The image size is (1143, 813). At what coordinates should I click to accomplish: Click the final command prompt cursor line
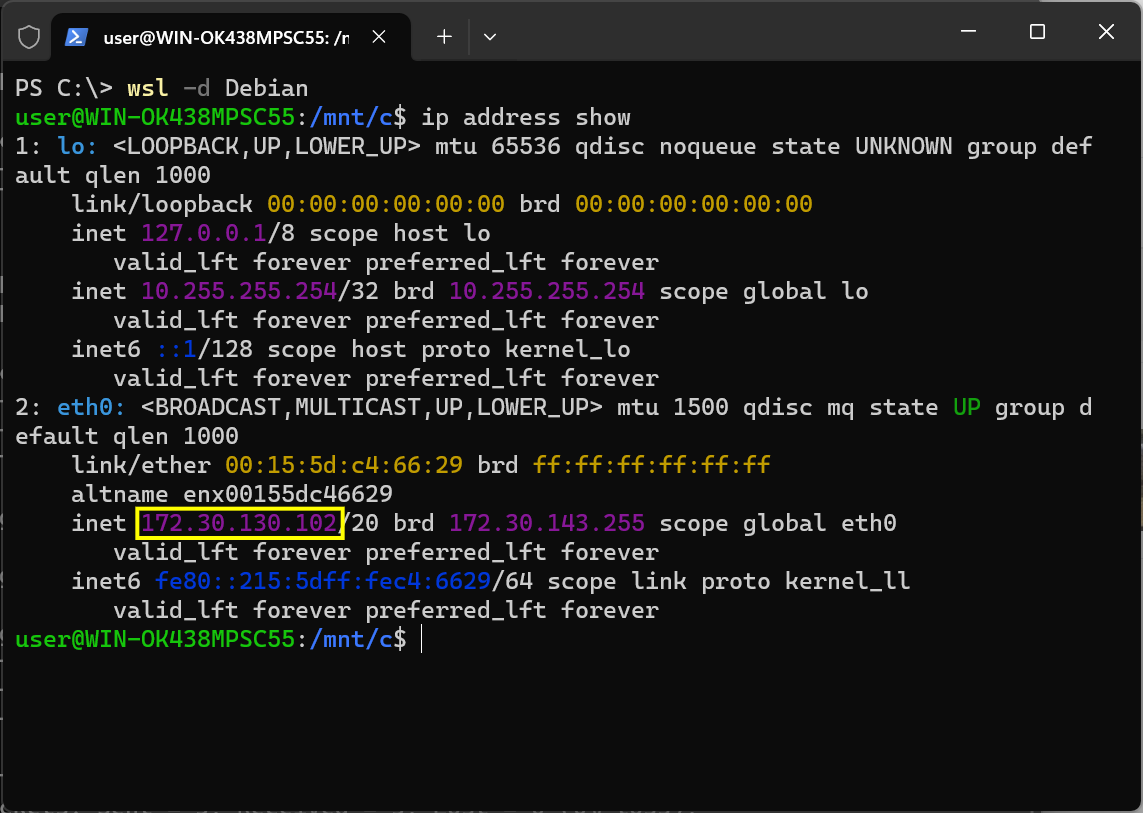point(219,639)
